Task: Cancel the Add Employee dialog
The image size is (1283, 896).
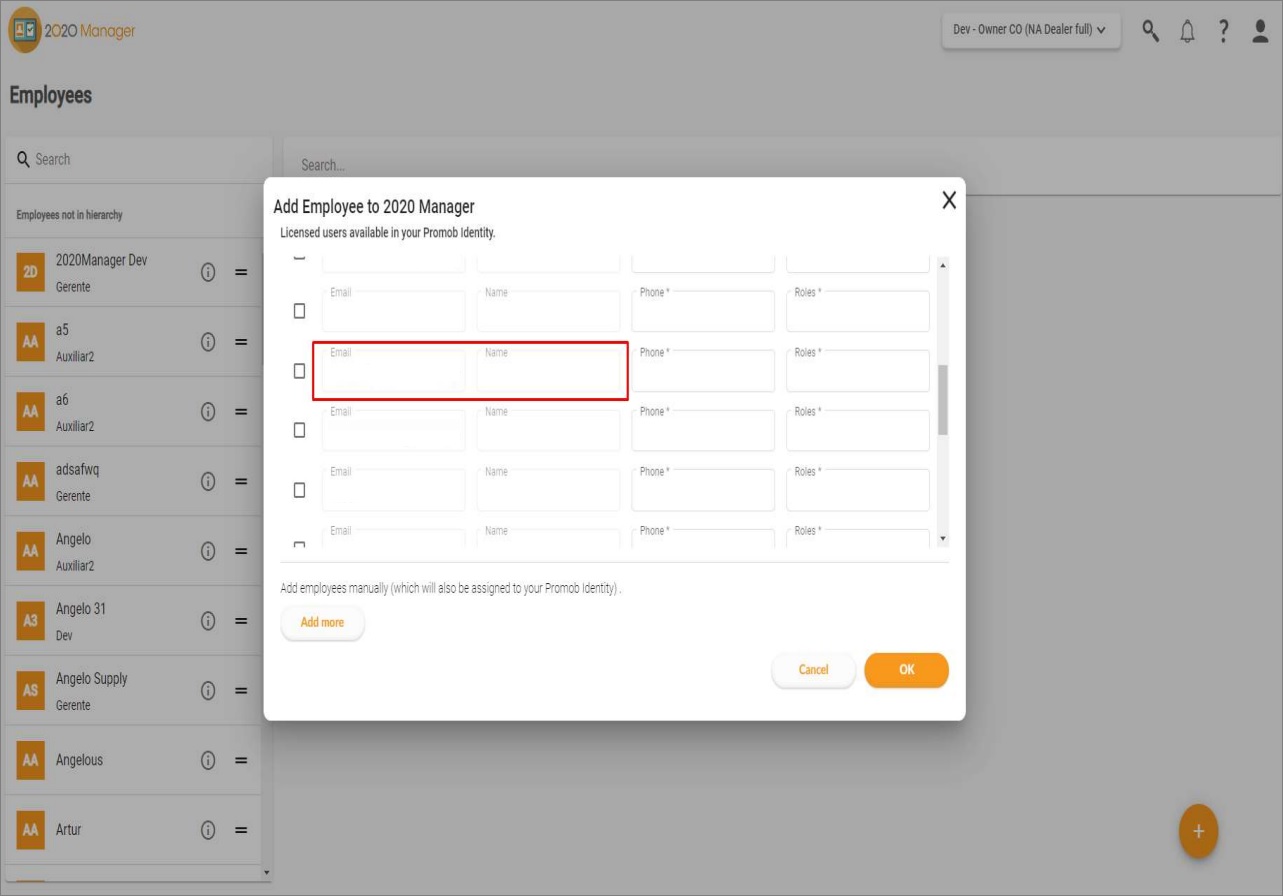Action: click(x=813, y=670)
